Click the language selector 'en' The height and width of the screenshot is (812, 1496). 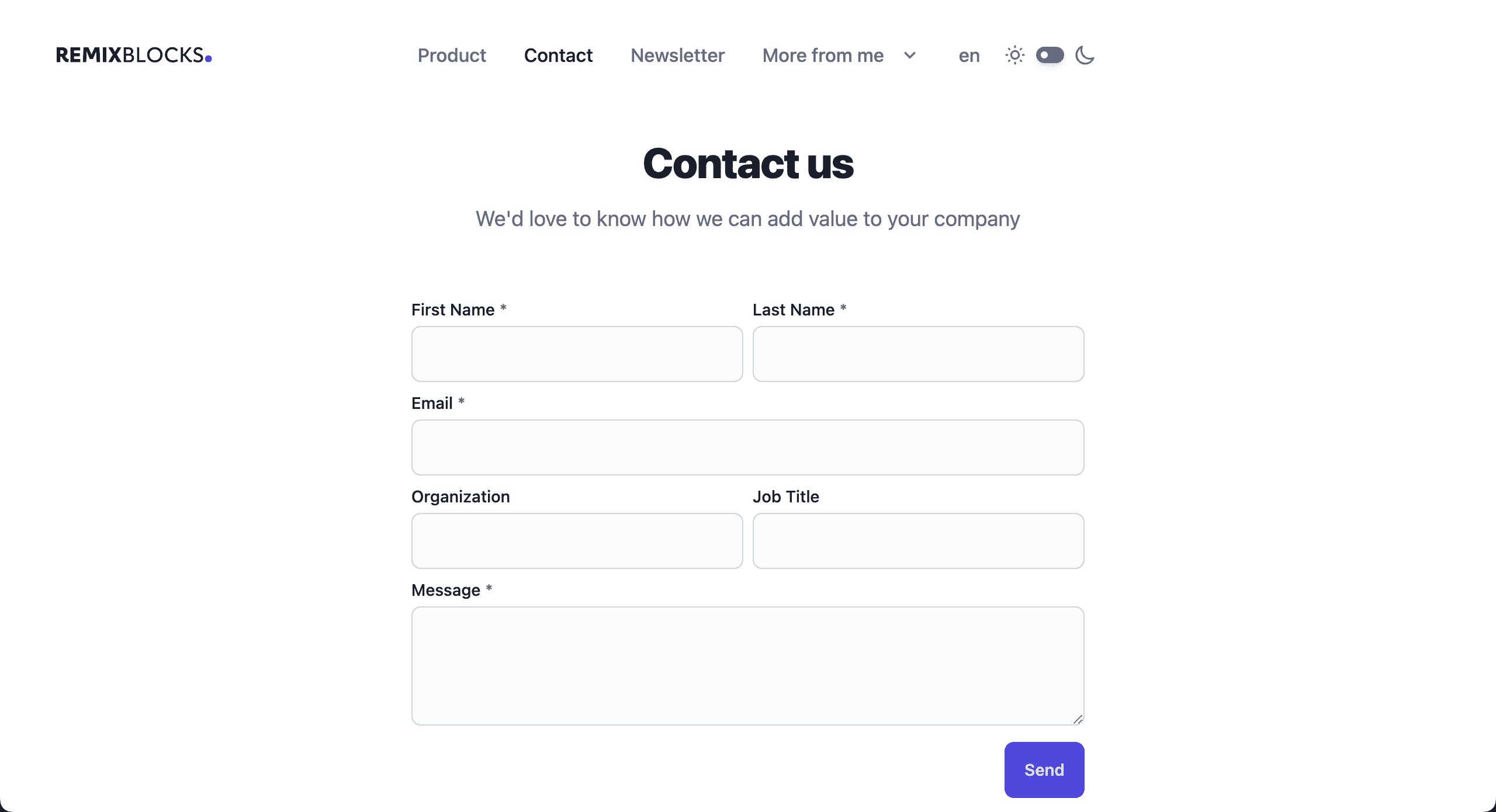coord(969,55)
